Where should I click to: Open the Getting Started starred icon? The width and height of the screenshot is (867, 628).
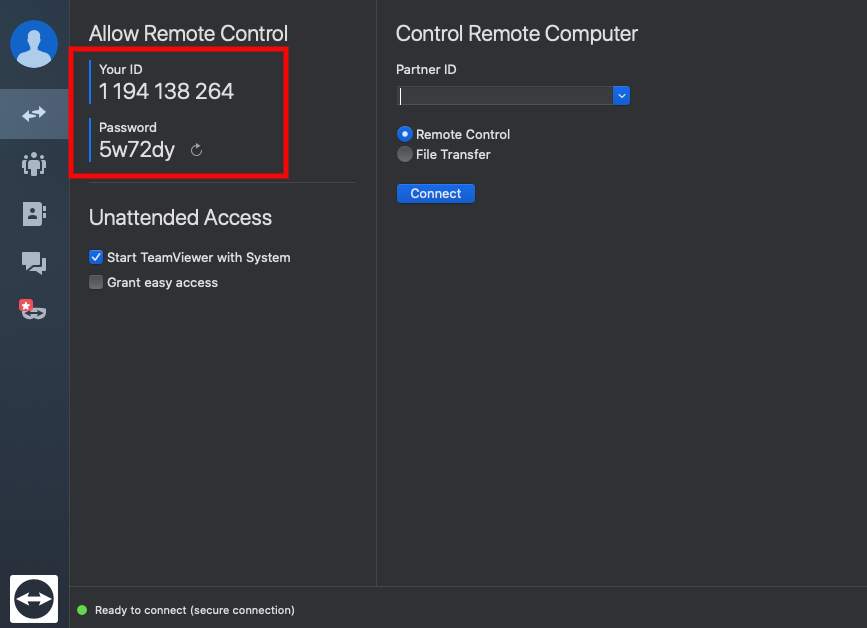click(x=33, y=310)
